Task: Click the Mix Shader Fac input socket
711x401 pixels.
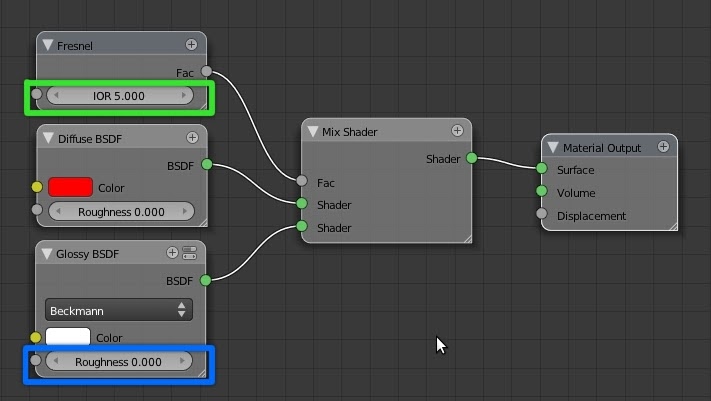Action: pos(302,181)
